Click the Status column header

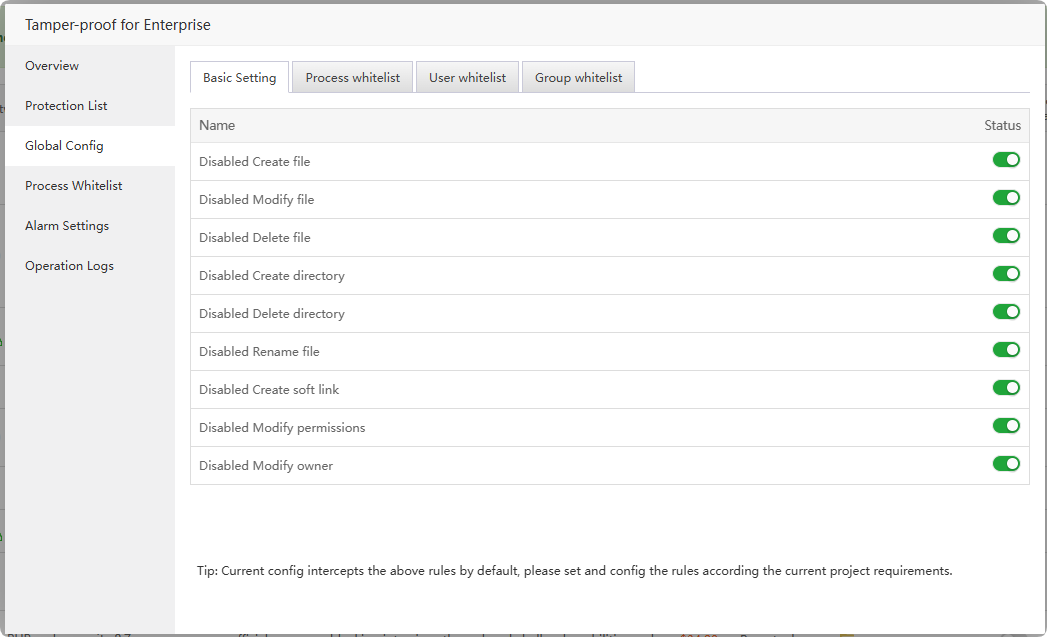click(x=1002, y=126)
